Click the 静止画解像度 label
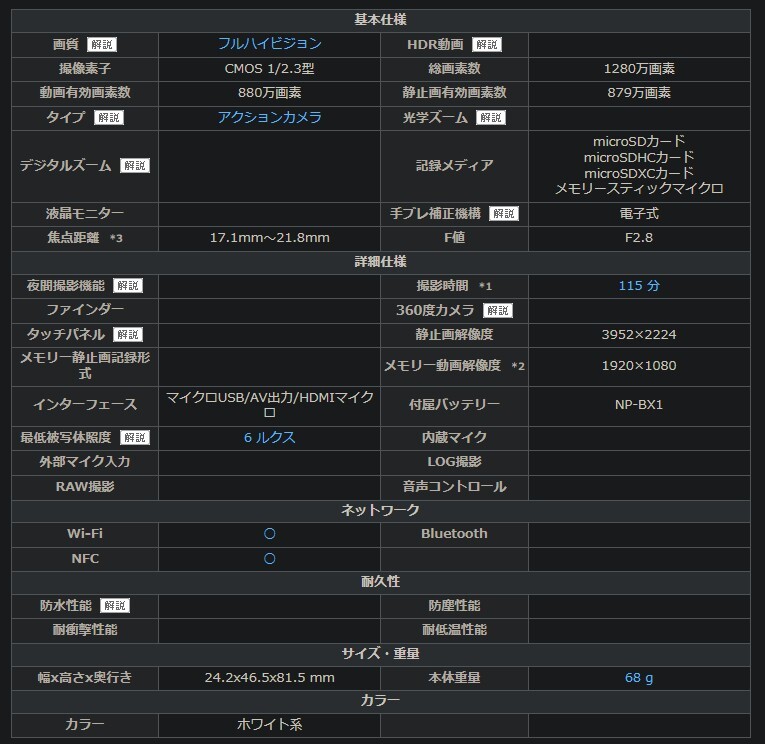The image size is (765, 744). tap(454, 334)
